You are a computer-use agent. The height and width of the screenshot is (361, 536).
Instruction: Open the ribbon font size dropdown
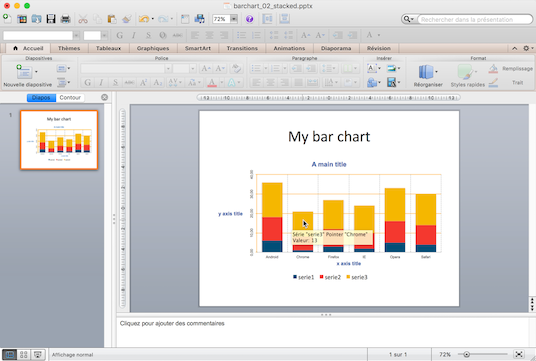[x=192, y=69]
